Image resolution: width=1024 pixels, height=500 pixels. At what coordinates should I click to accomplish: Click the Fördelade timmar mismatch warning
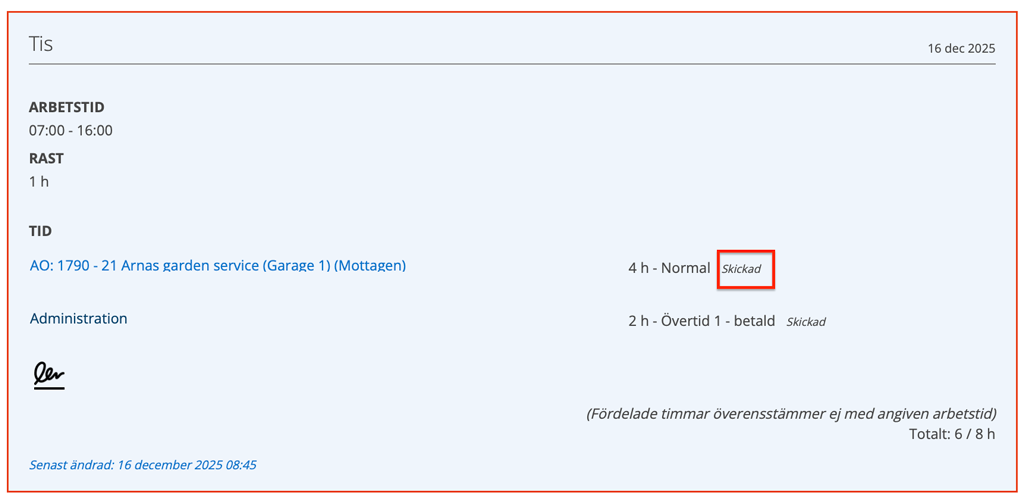tap(790, 414)
